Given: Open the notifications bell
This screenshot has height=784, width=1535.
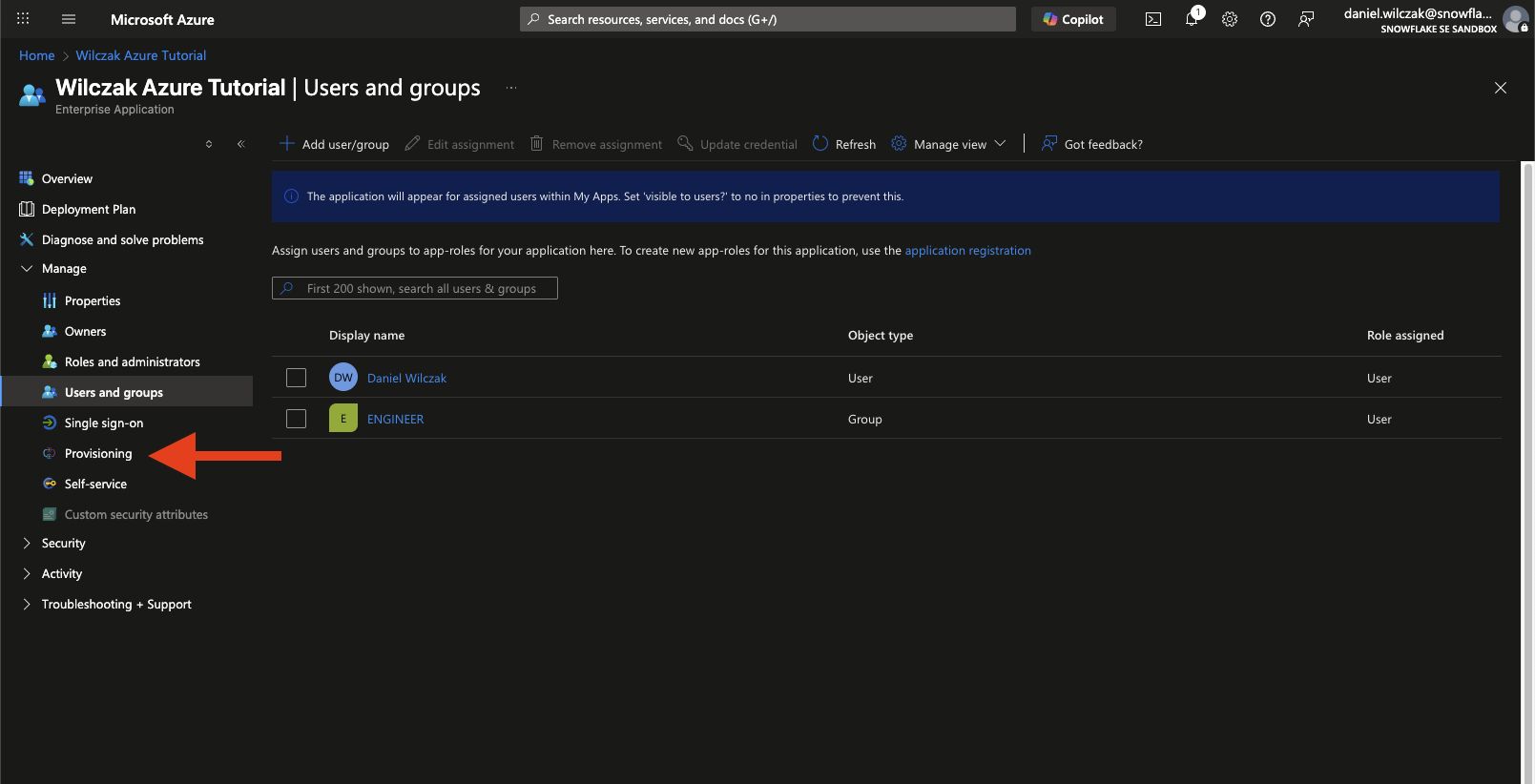Looking at the screenshot, I should click(x=1192, y=19).
